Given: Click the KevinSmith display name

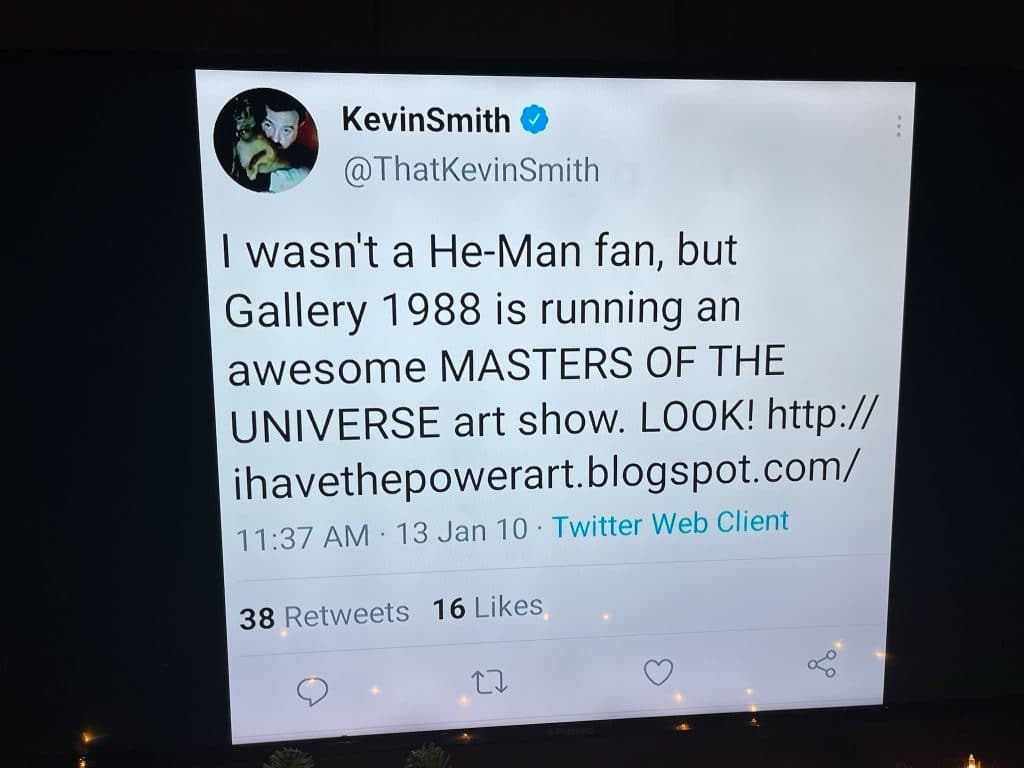Looking at the screenshot, I should click(426, 120).
